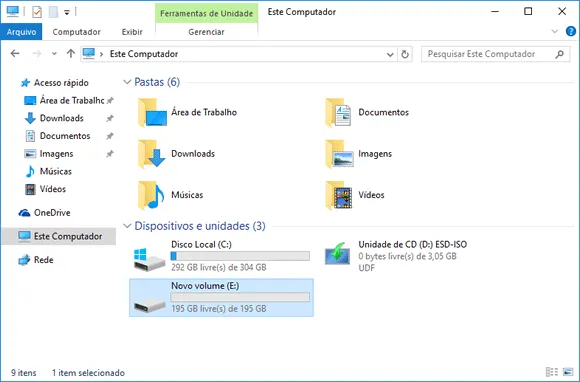The height and width of the screenshot is (382, 580).
Task: Select the Novo volume (E:) drive icon
Action: [149, 305]
